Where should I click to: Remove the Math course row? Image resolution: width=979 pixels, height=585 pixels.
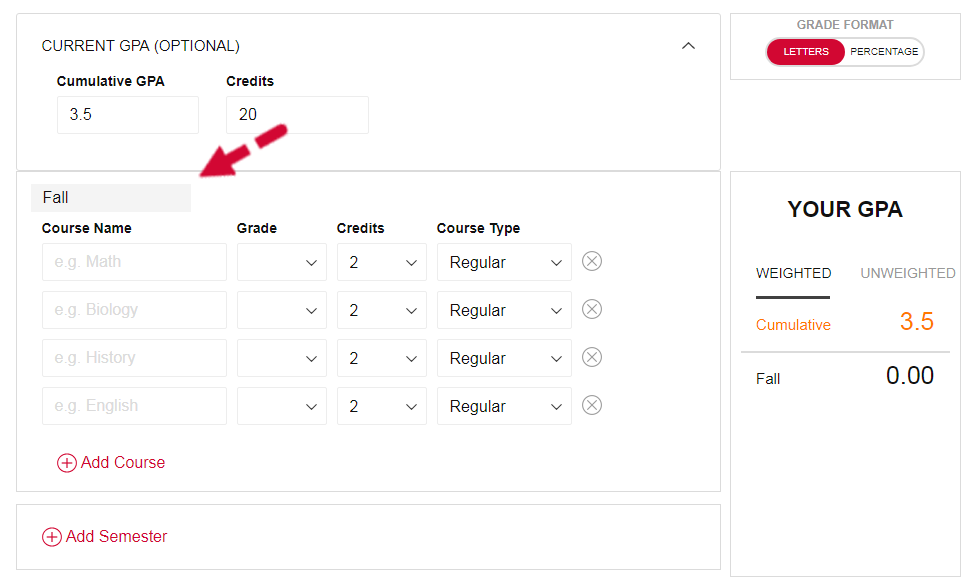591,261
